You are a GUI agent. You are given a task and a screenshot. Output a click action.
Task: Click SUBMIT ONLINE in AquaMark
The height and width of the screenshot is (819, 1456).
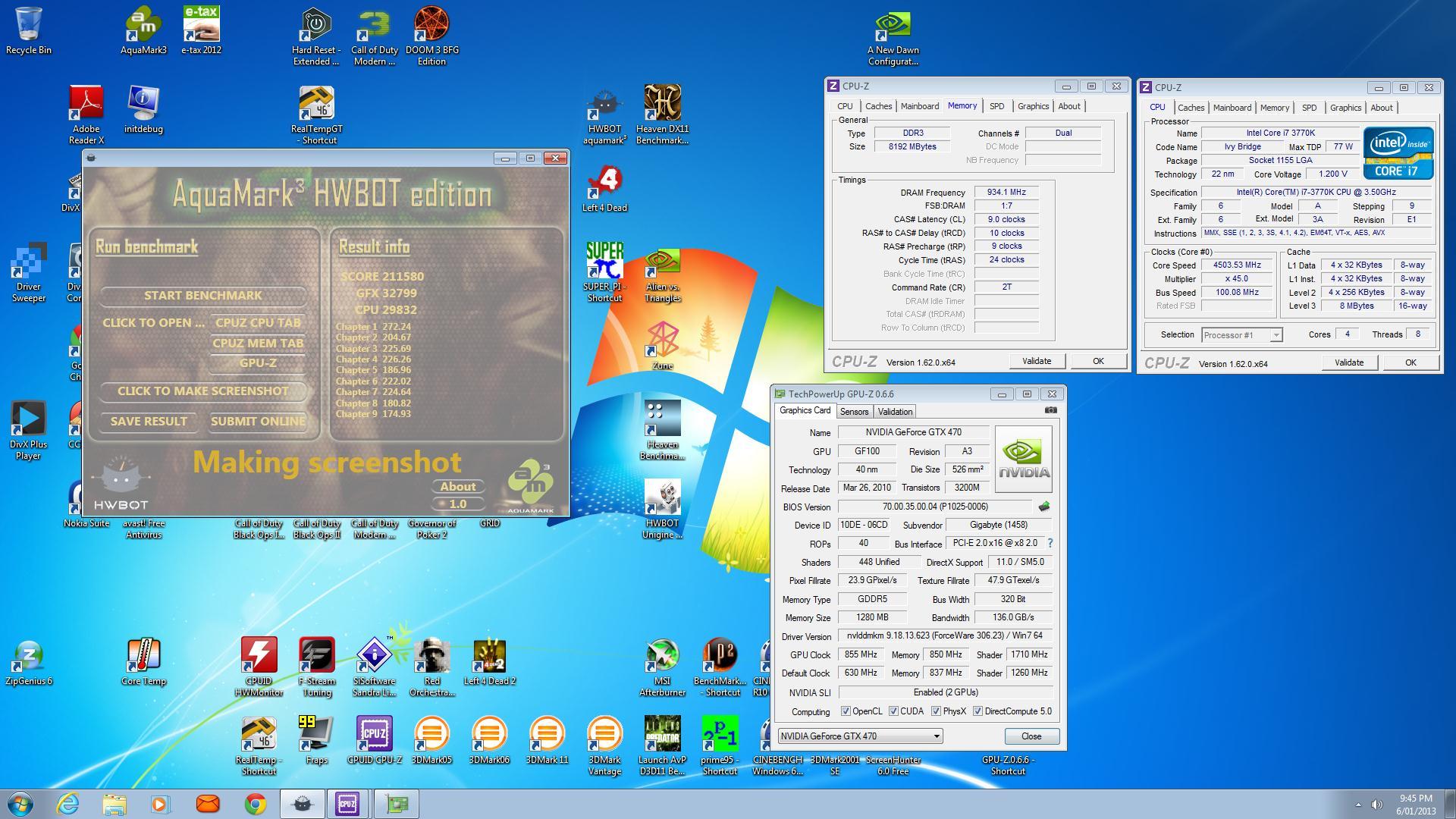pos(258,422)
